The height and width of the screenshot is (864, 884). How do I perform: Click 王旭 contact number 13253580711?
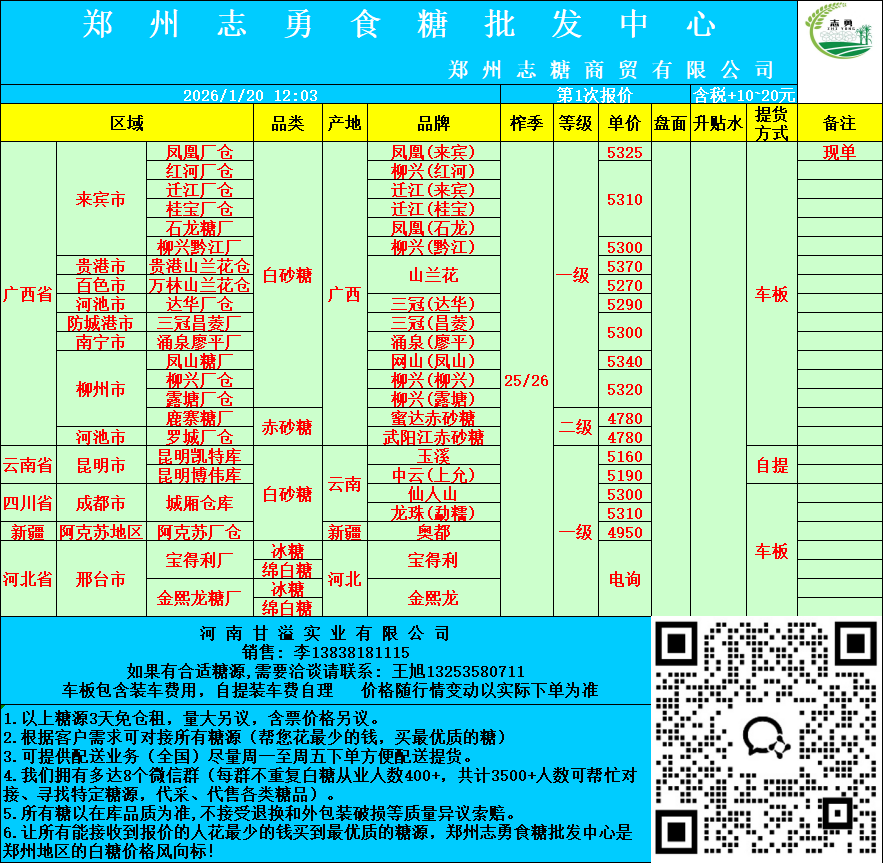pos(470,671)
